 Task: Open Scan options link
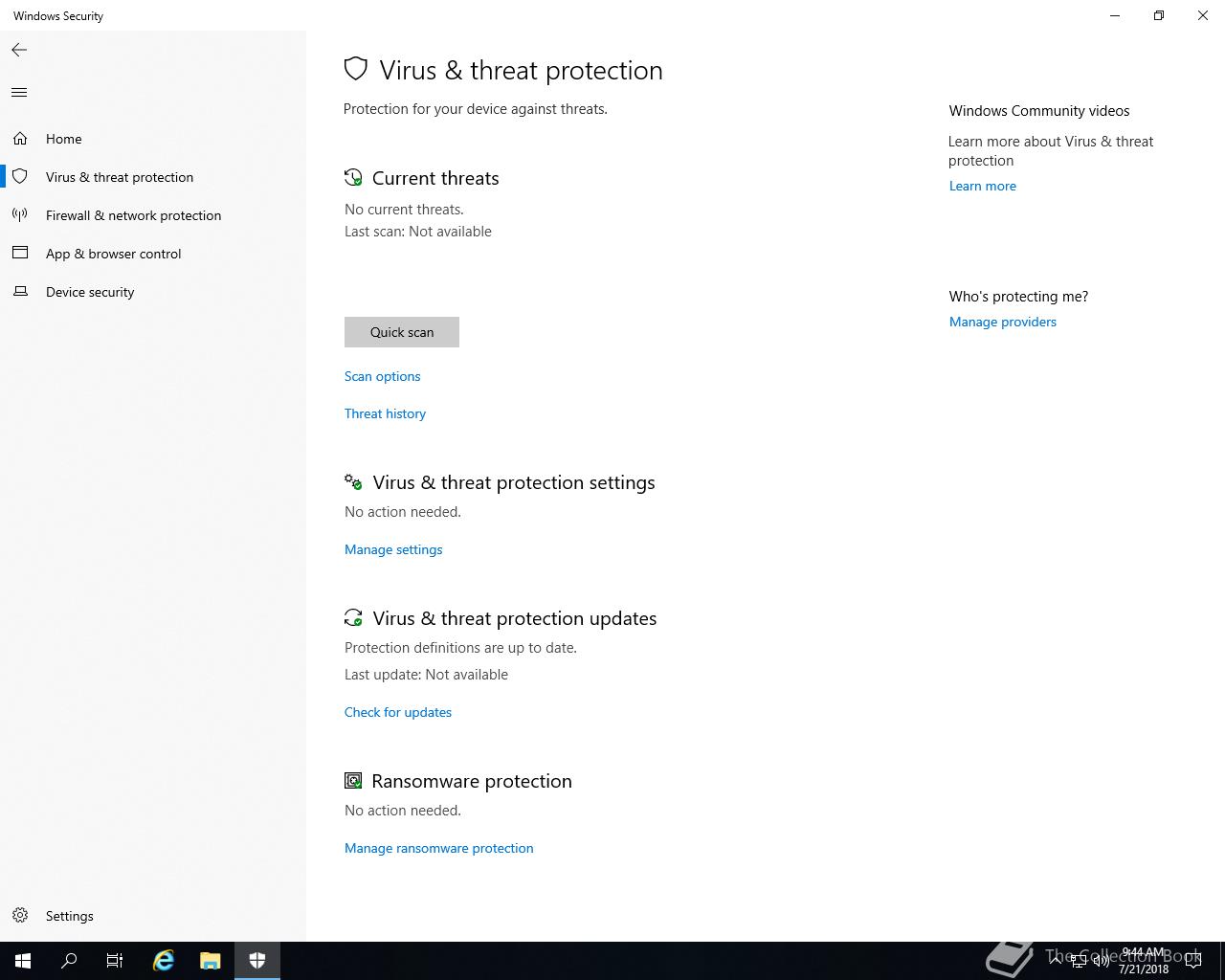(383, 376)
